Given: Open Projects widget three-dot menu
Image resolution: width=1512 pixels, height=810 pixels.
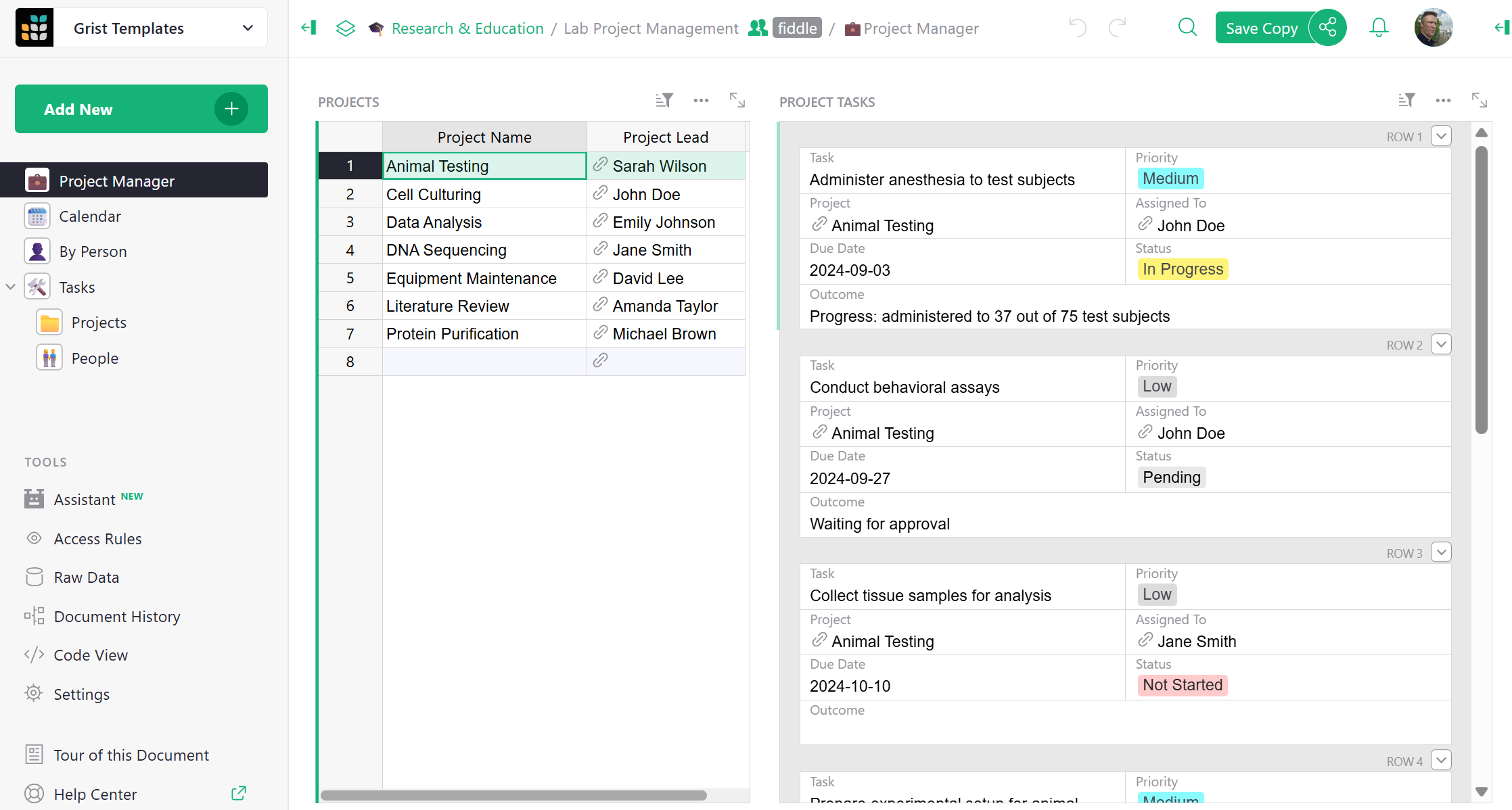Looking at the screenshot, I should click(x=701, y=101).
